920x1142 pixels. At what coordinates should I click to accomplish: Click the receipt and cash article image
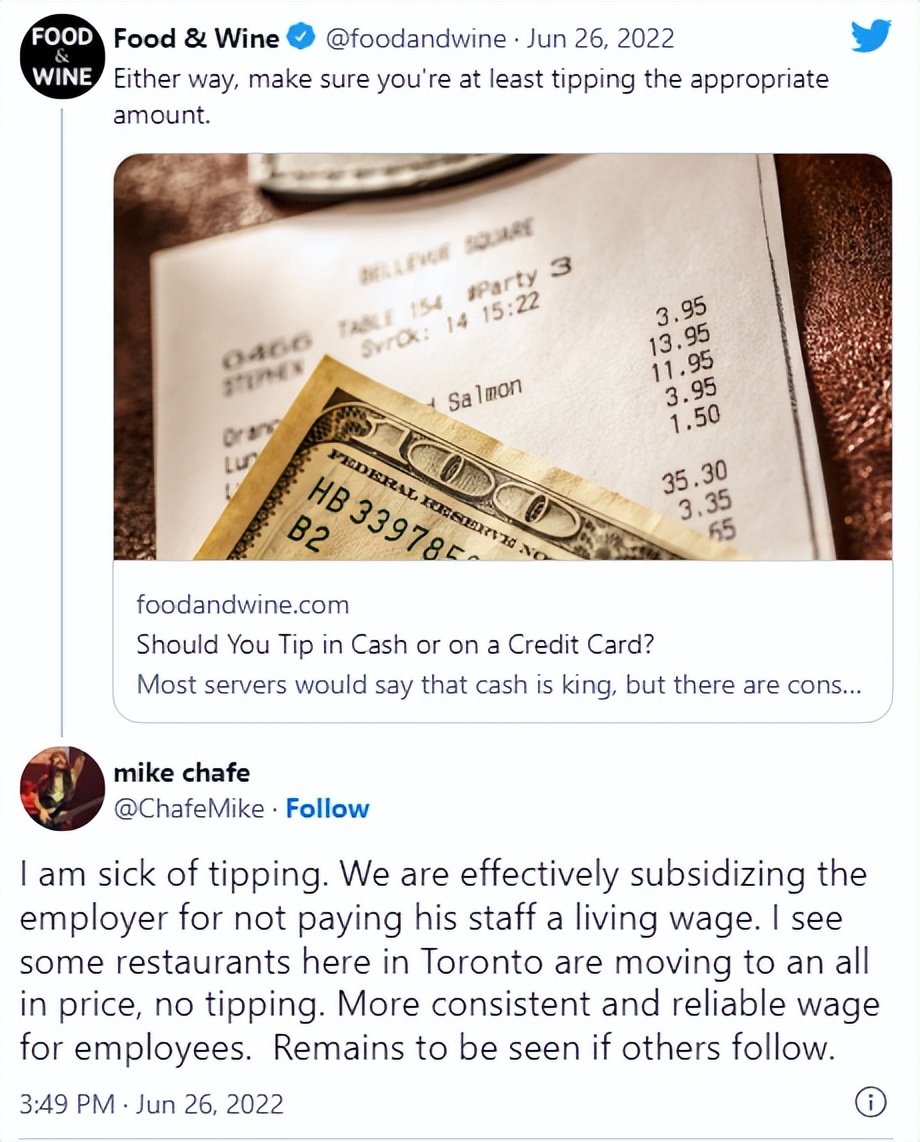[502, 357]
